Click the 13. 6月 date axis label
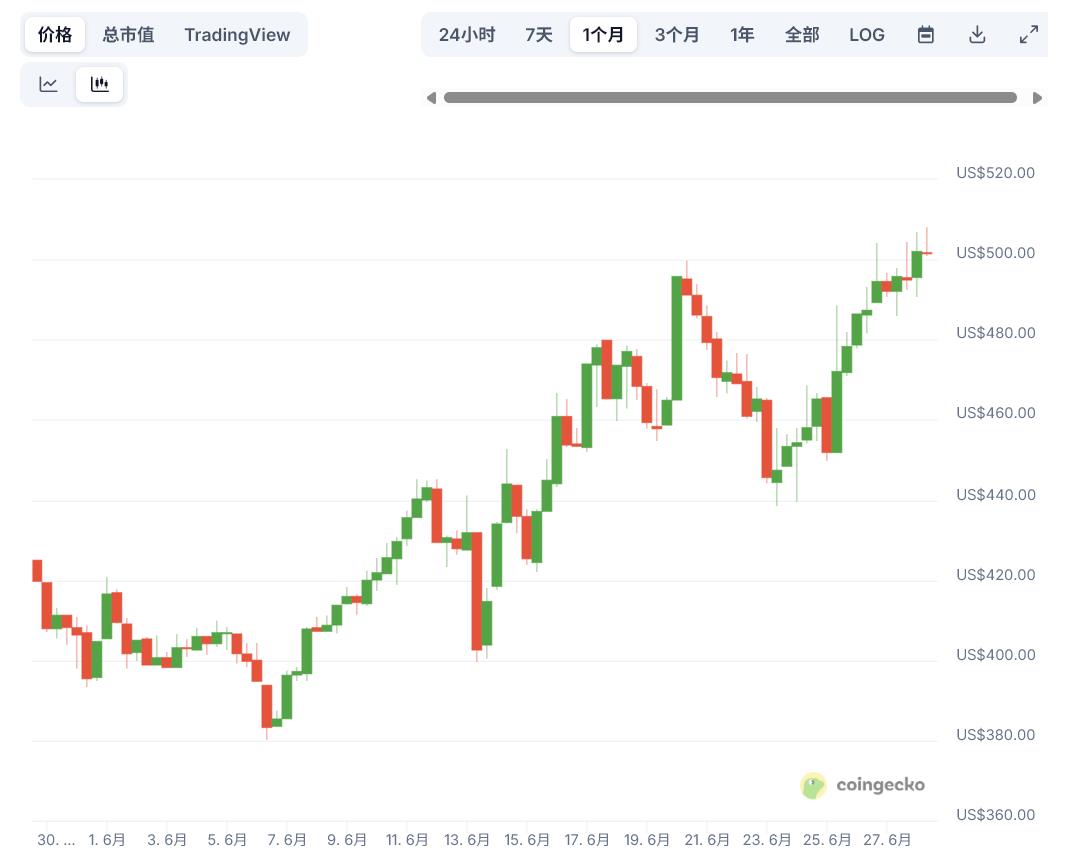1085x863 pixels. click(466, 840)
